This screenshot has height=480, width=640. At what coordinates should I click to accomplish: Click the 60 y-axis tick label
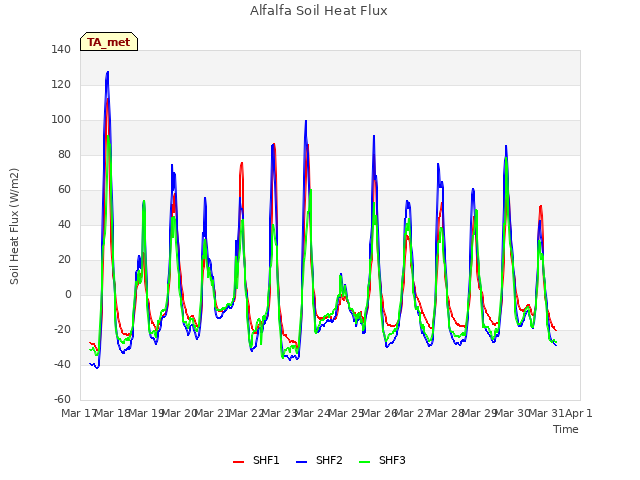(64, 189)
